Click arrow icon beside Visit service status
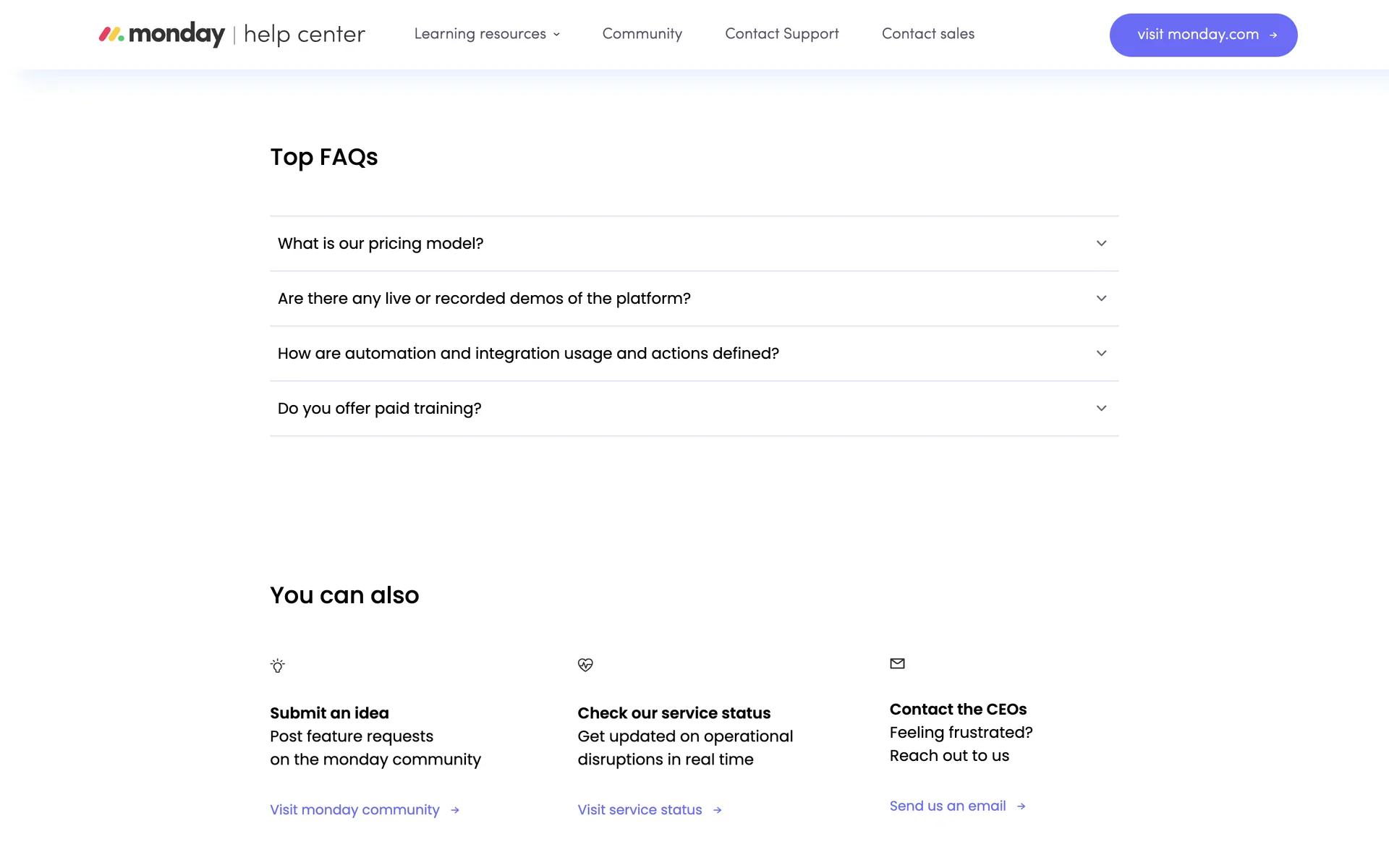Image resolution: width=1389 pixels, height=868 pixels. tap(718, 810)
